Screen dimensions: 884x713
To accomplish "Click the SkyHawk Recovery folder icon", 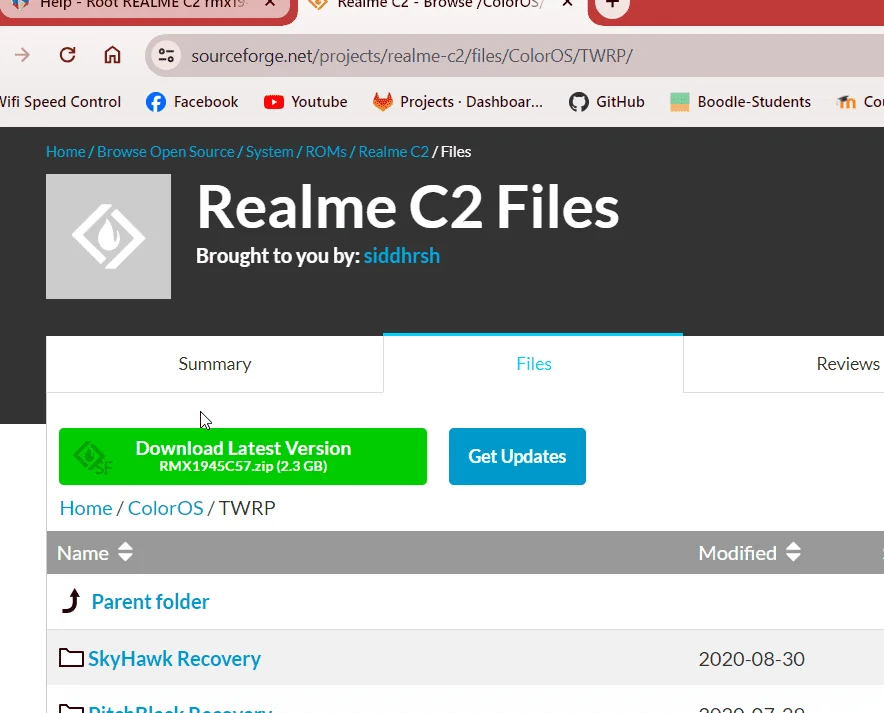I will [71, 657].
